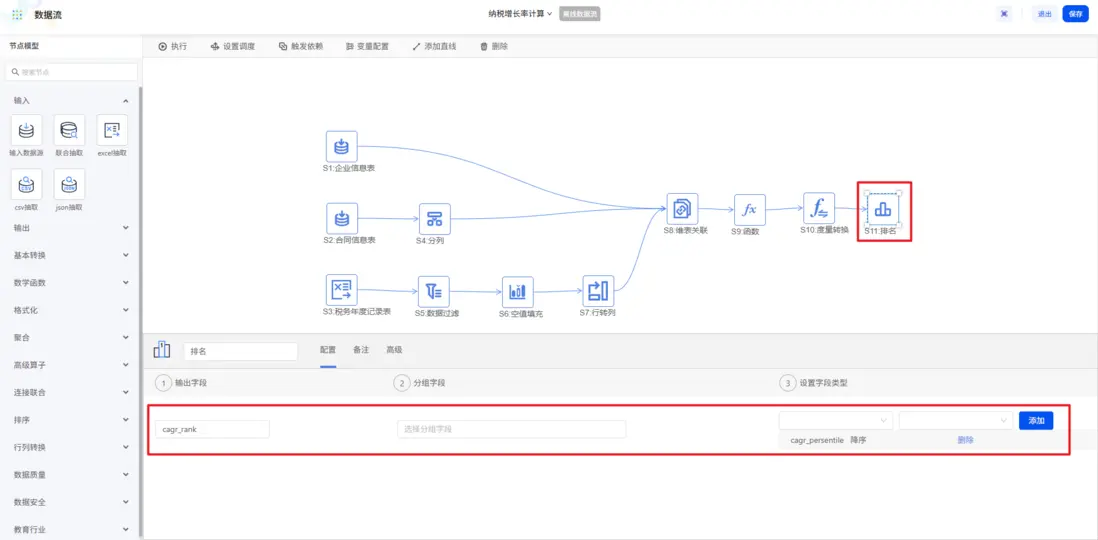Click the 保存 button

click(1075, 14)
